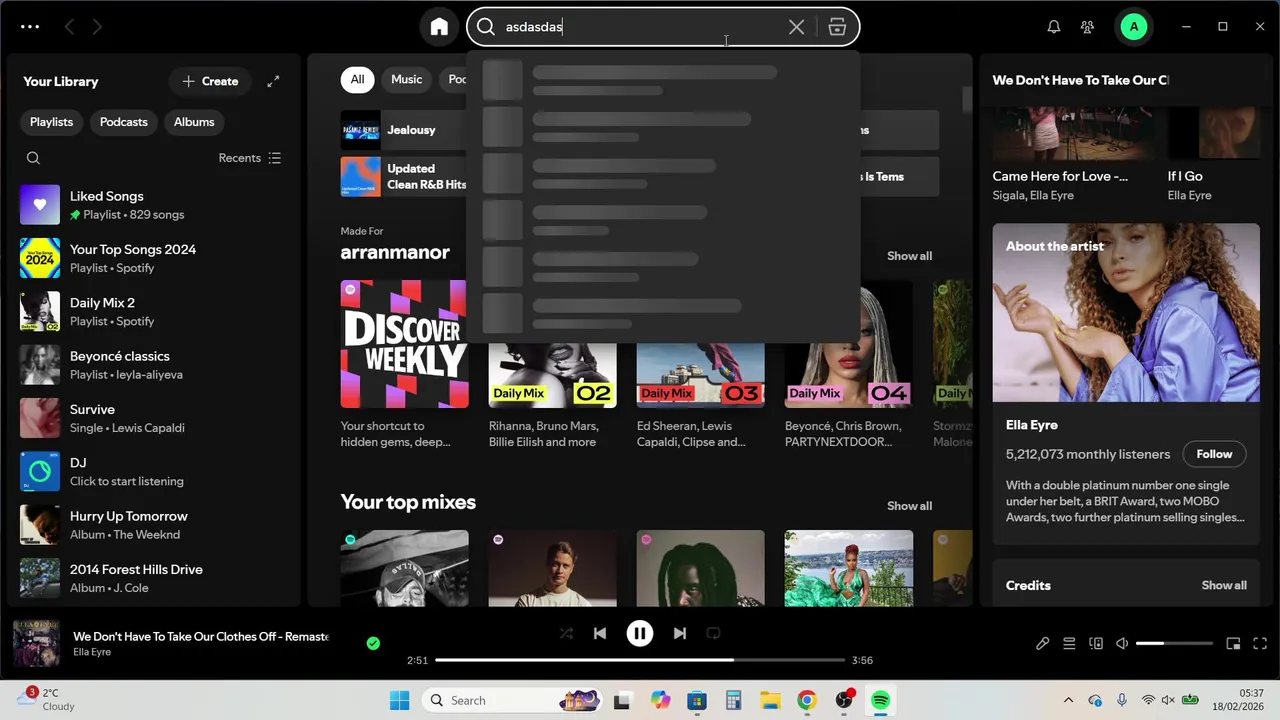Open Hurry Up Tomorrow album
1280x720 pixels.
click(x=154, y=525)
